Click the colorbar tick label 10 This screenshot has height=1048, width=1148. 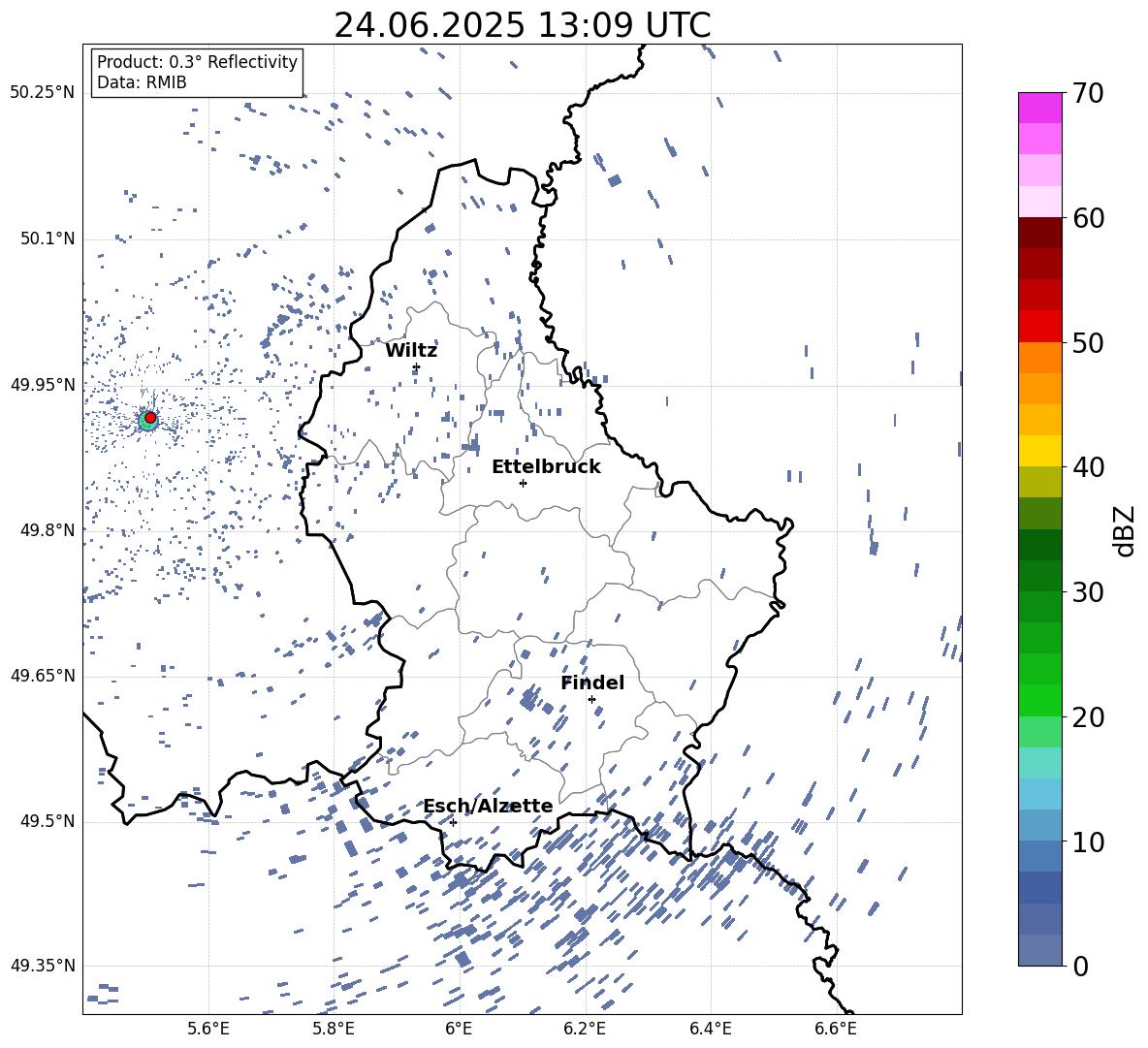coord(1088,842)
